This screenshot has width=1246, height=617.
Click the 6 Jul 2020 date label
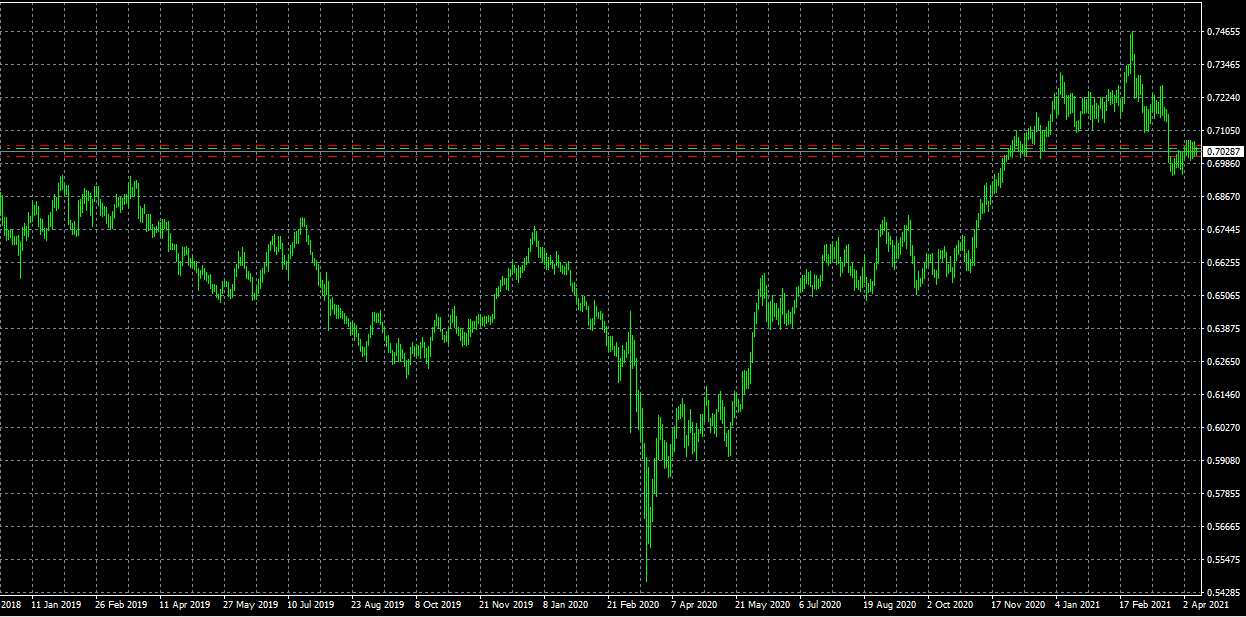pyautogui.click(x=820, y=605)
